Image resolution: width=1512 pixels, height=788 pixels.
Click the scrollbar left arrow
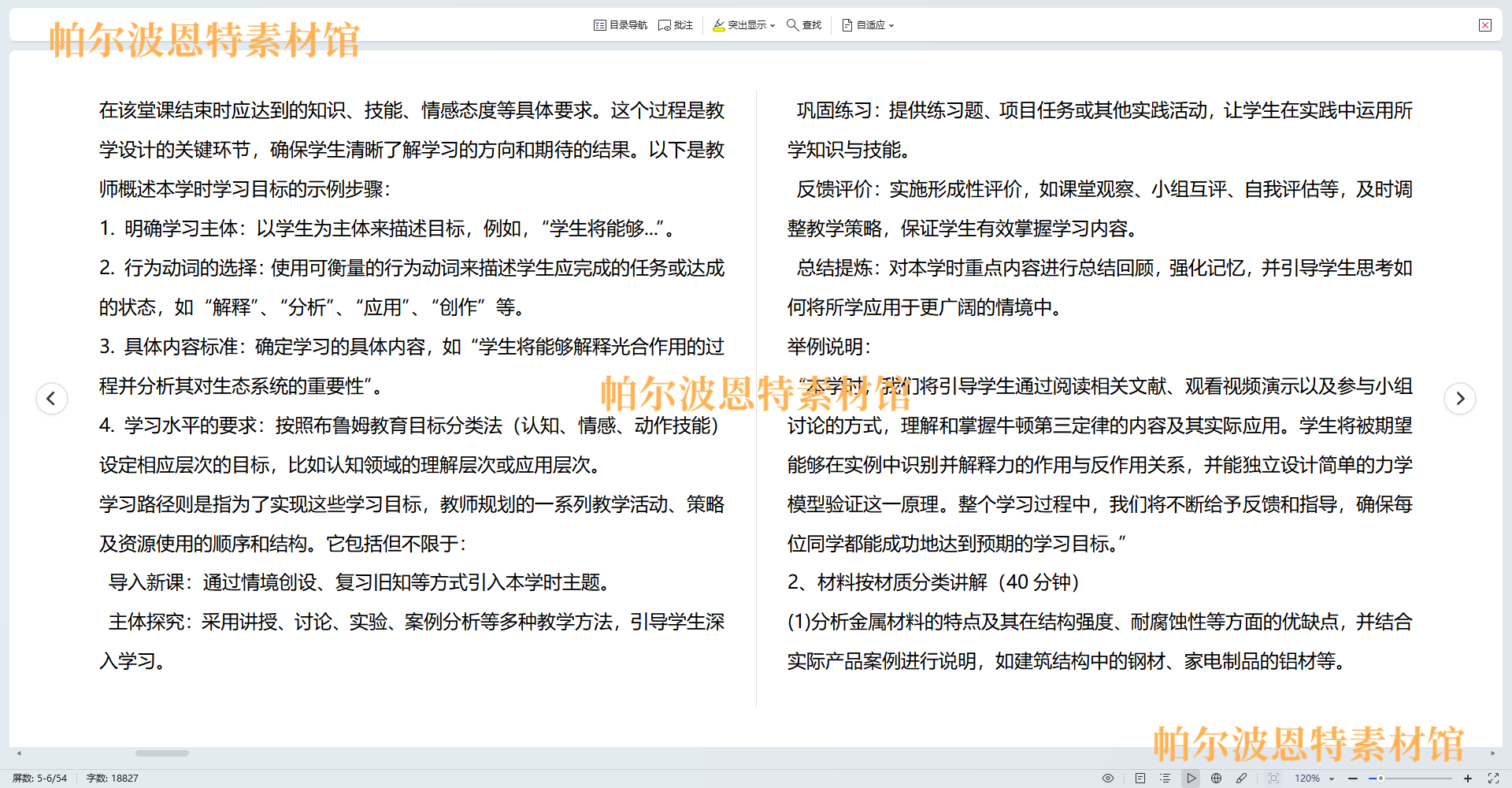19,753
